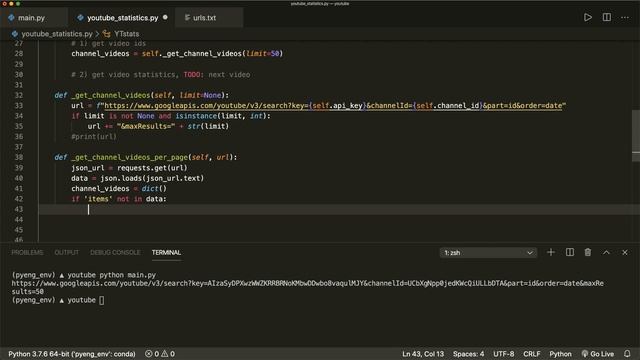This screenshot has width=640, height=360.
Task: Change indentation via Spaces: 4
Action: click(x=468, y=353)
